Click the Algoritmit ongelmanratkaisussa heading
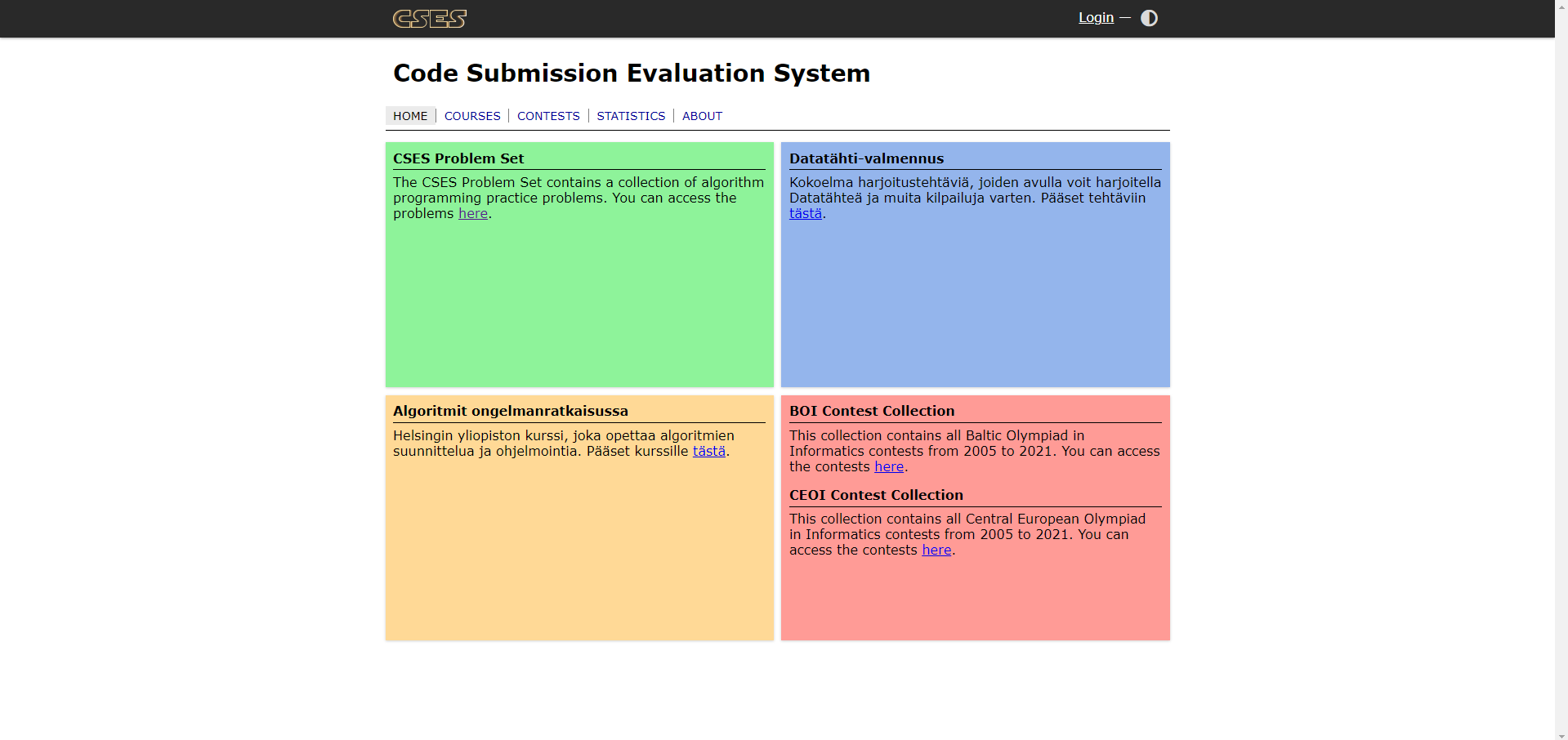The width and height of the screenshot is (1568, 740). (511, 411)
